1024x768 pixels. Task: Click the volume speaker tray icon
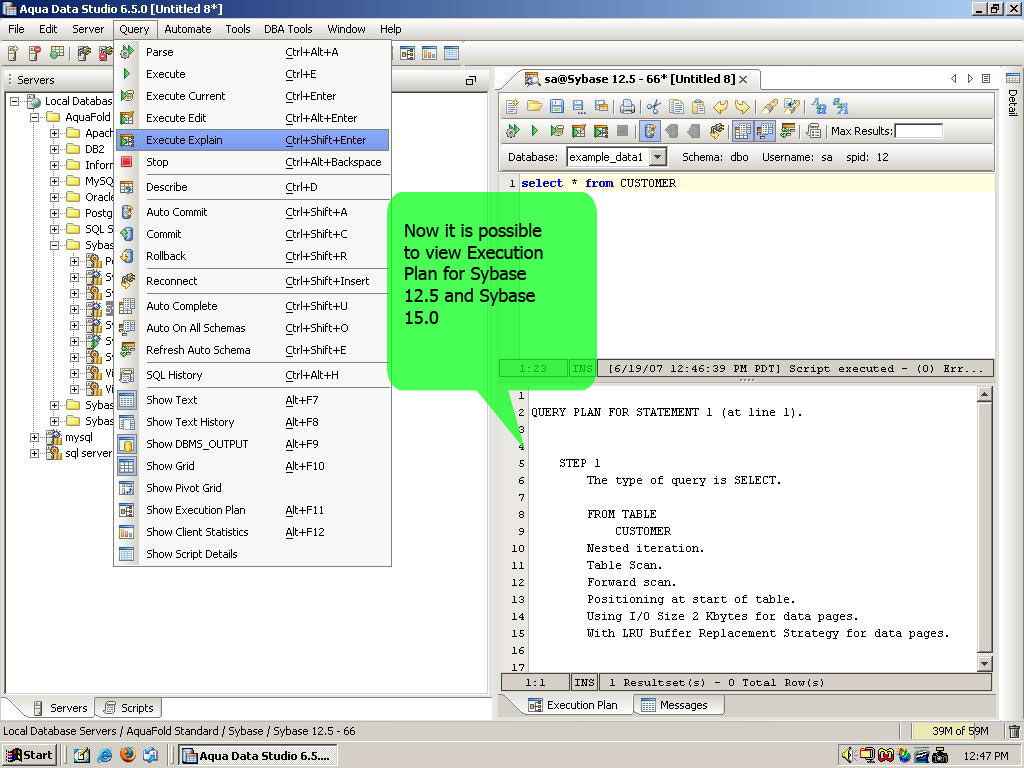848,756
